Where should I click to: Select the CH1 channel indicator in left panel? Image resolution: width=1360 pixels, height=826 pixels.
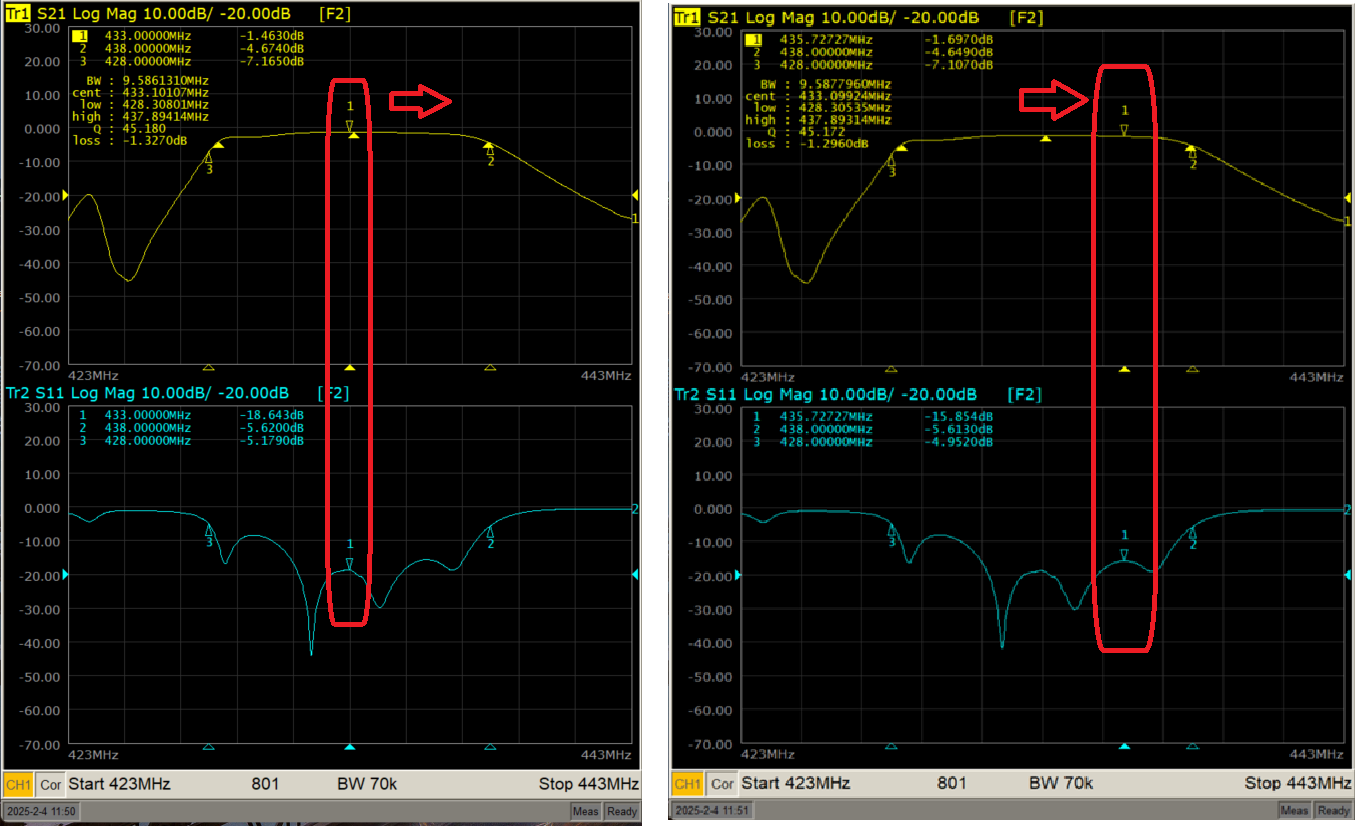click(19, 784)
